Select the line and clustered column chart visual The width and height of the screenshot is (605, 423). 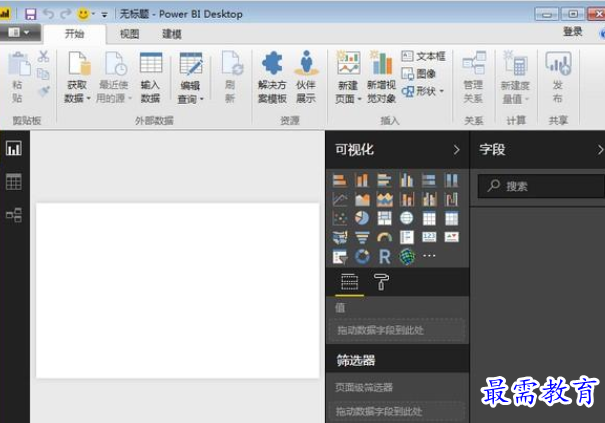pos(429,199)
